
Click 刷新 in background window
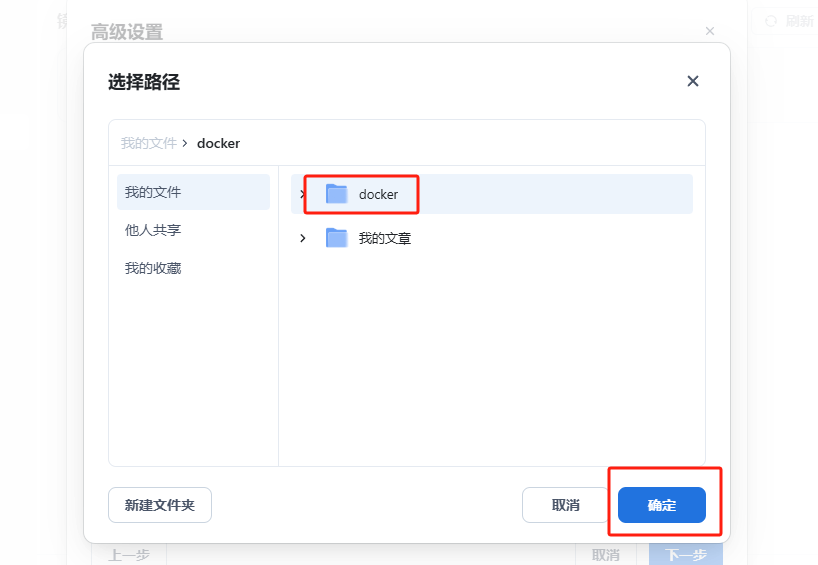click(x=789, y=21)
